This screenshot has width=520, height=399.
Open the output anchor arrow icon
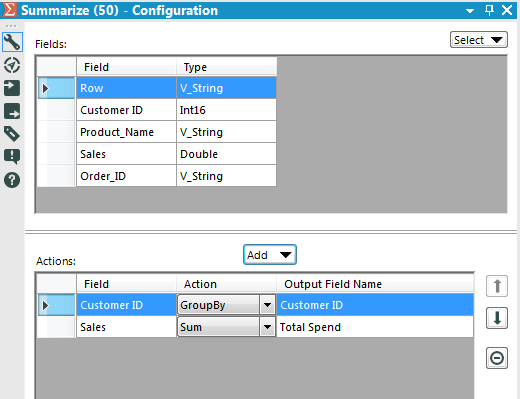(12, 111)
